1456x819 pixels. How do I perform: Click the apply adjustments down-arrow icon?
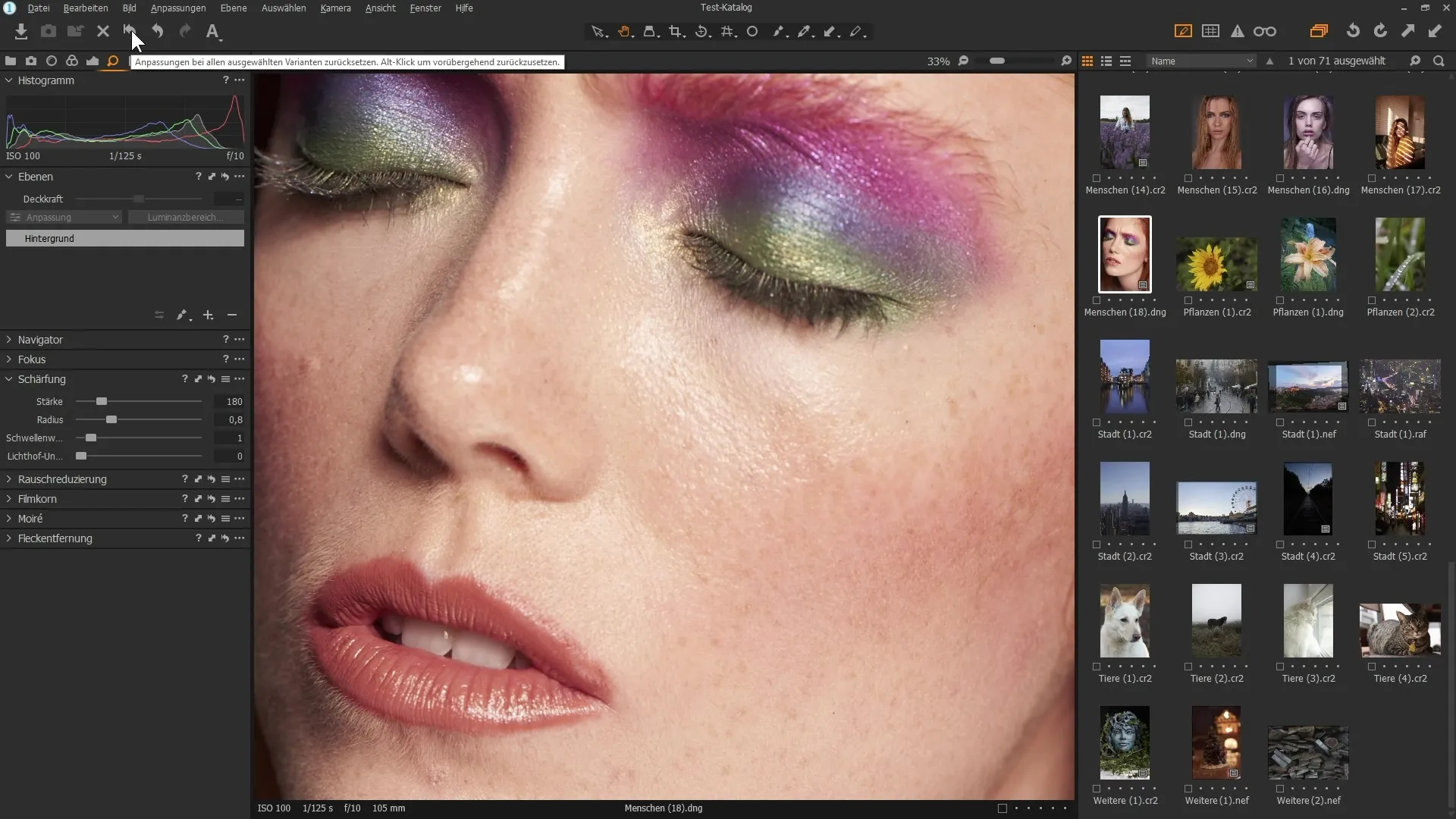[x=1435, y=31]
